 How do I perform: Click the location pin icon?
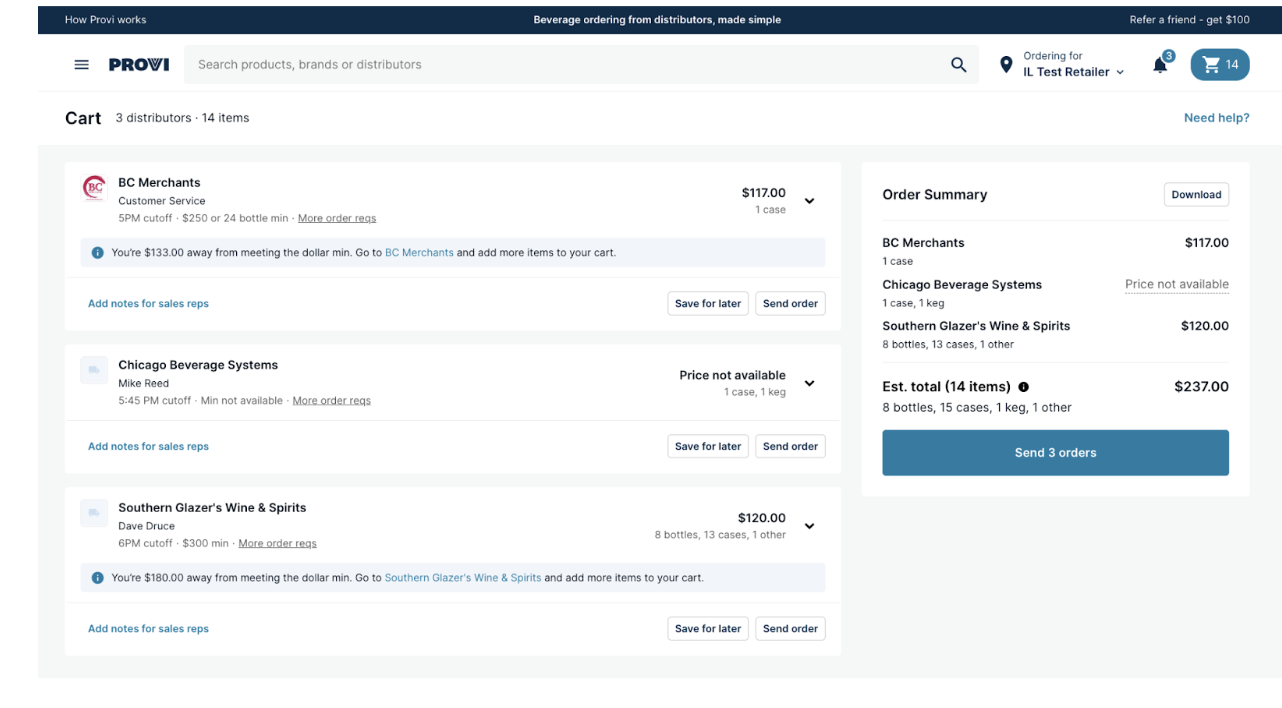click(x=1006, y=64)
